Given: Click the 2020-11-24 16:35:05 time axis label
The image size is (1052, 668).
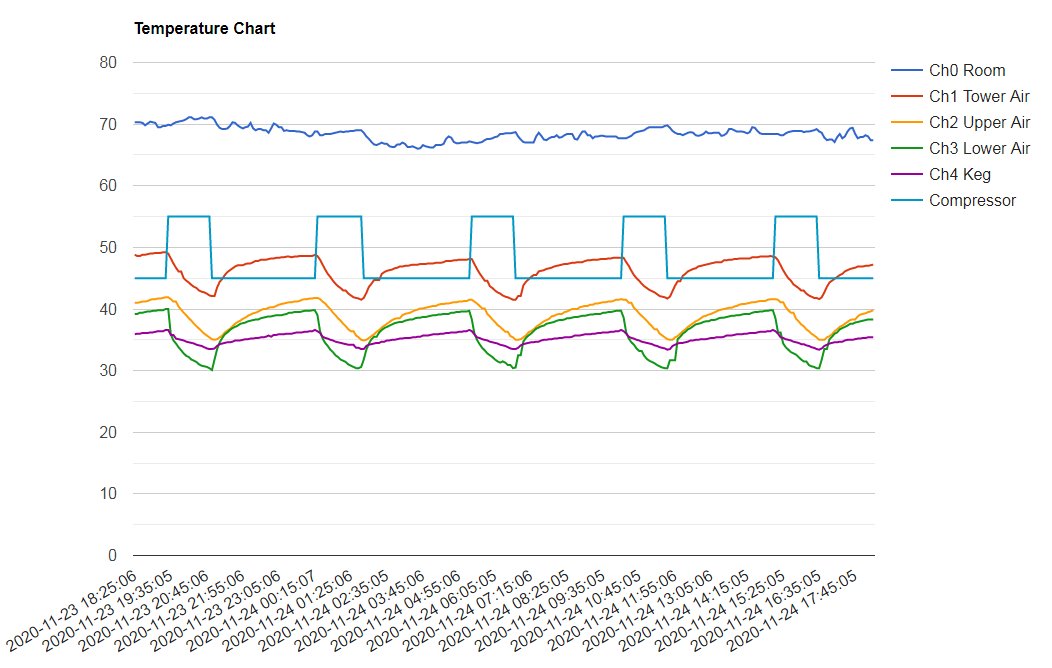Looking at the screenshot, I should 757,610.
